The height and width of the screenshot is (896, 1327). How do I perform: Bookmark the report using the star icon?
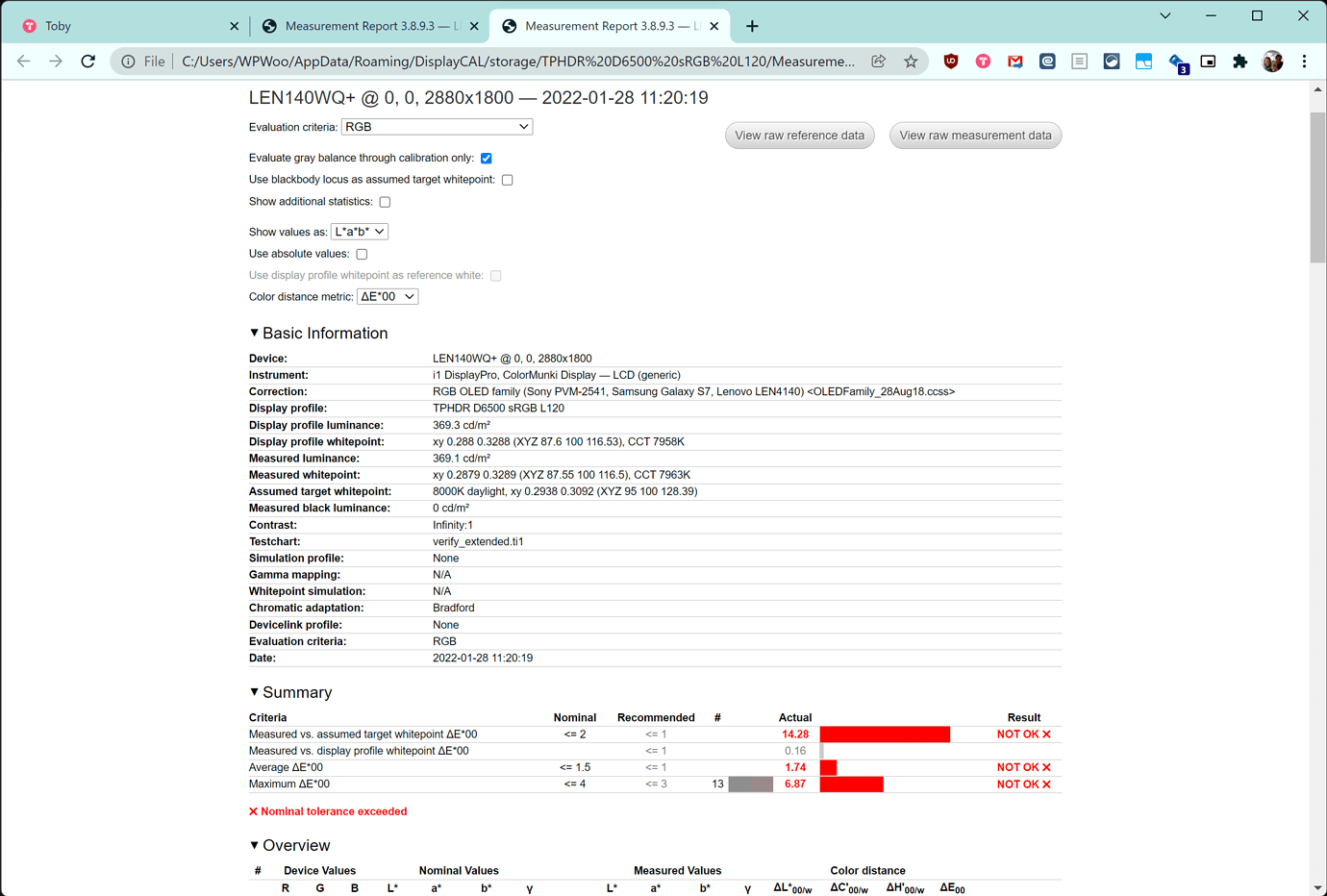911,61
